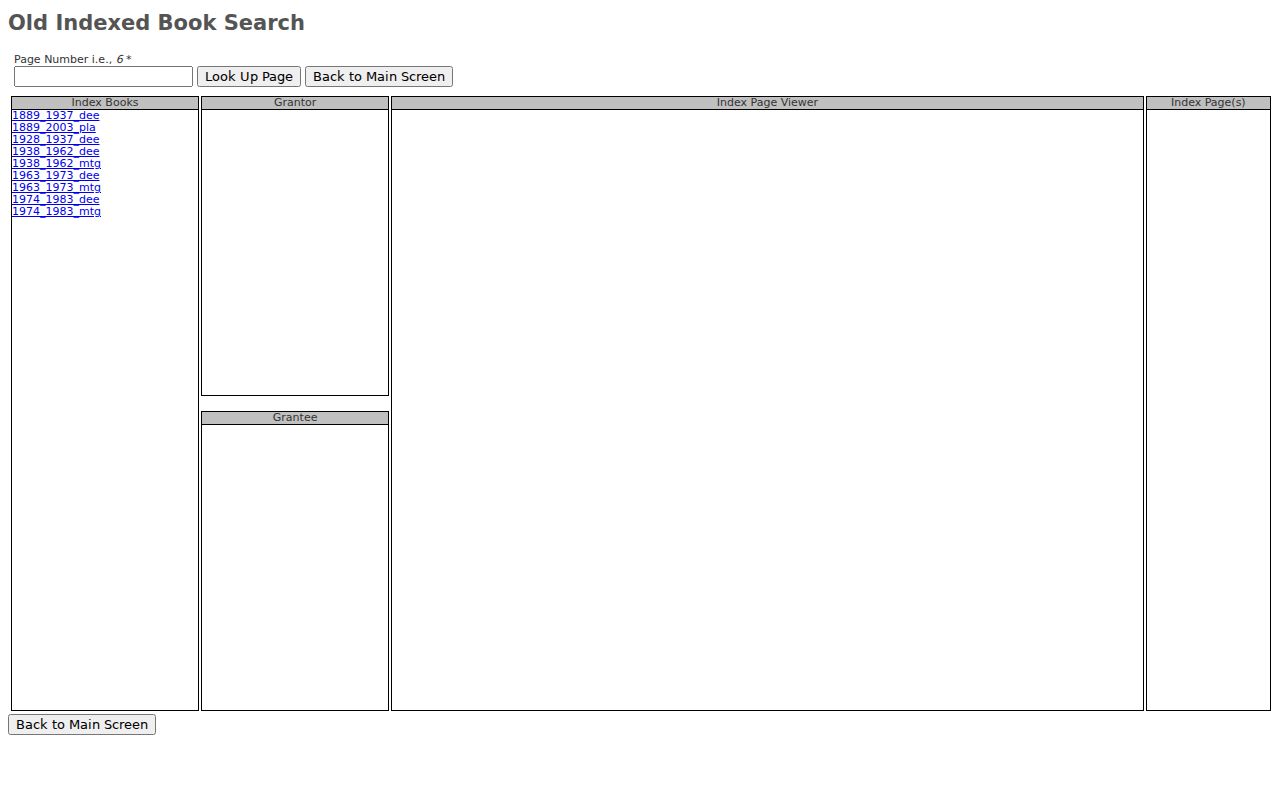Click the Index Books panel header
The height and width of the screenshot is (800, 1280).
coord(105,102)
